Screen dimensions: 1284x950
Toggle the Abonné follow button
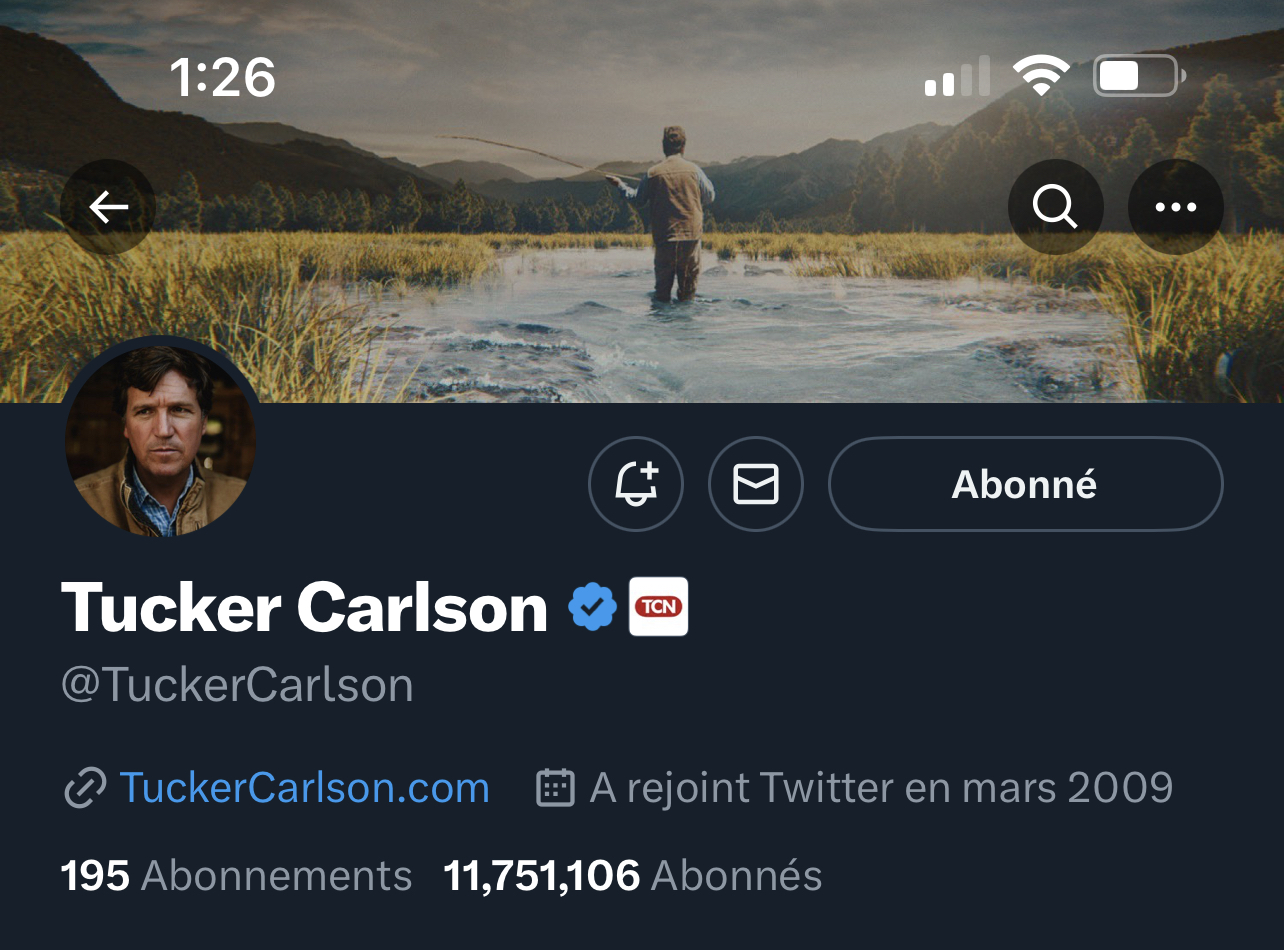[x=1025, y=485]
